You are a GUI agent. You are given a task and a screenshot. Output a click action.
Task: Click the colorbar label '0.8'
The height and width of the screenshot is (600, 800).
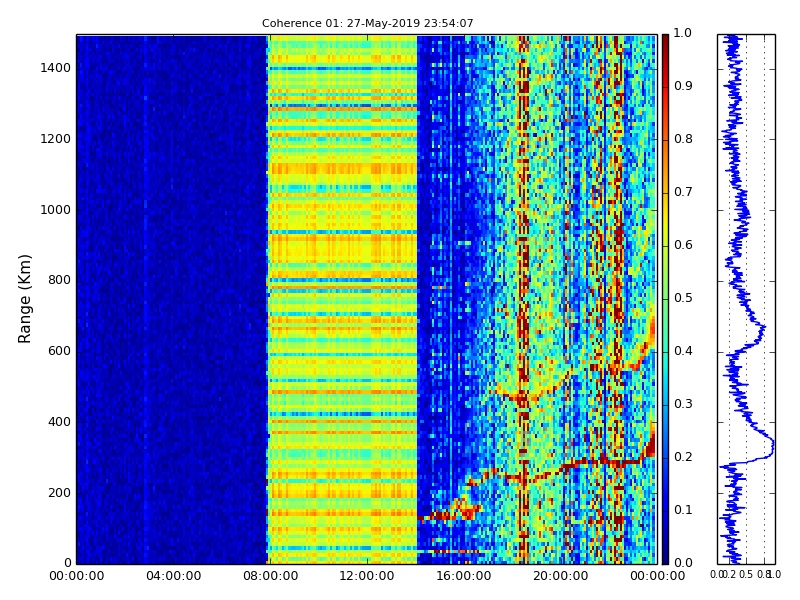tap(683, 139)
